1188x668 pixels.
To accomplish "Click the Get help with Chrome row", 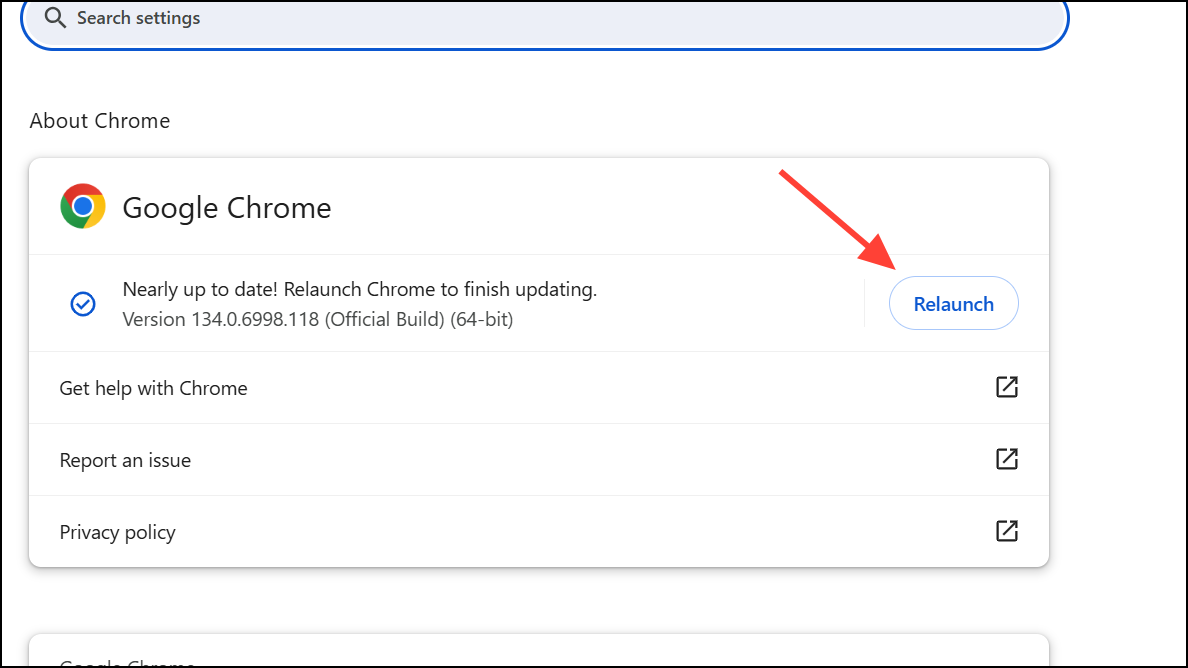I will (400, 387).
